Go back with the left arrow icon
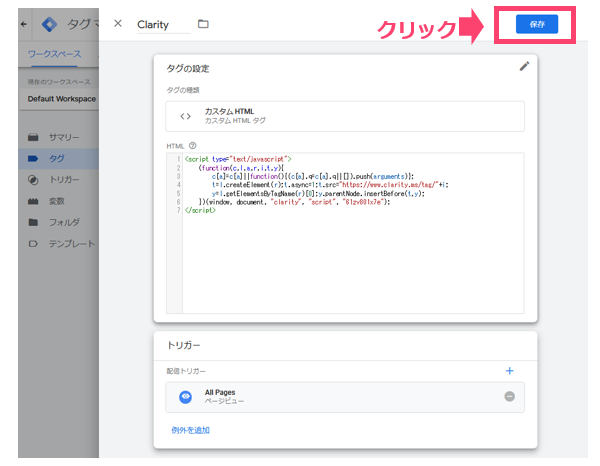Viewport: 600px width, 466px height. coord(24,24)
